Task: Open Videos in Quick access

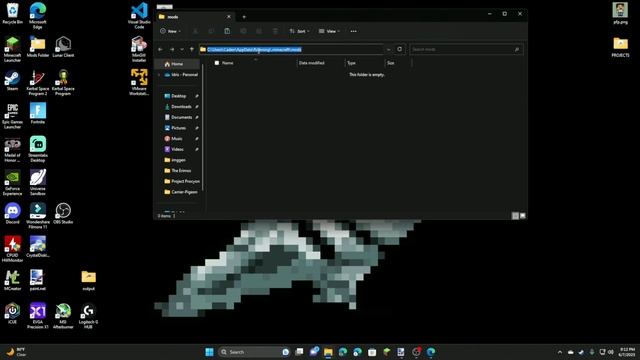Action: click(177, 149)
